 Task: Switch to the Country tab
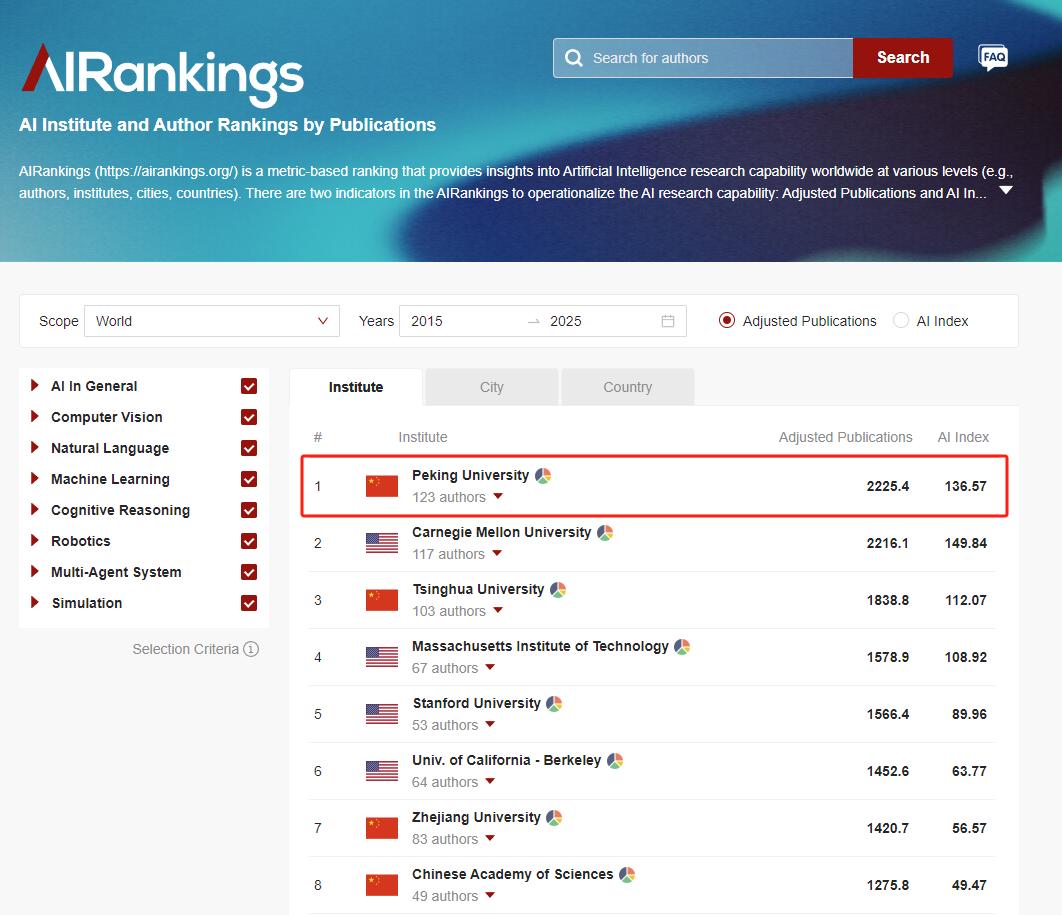[x=628, y=387]
